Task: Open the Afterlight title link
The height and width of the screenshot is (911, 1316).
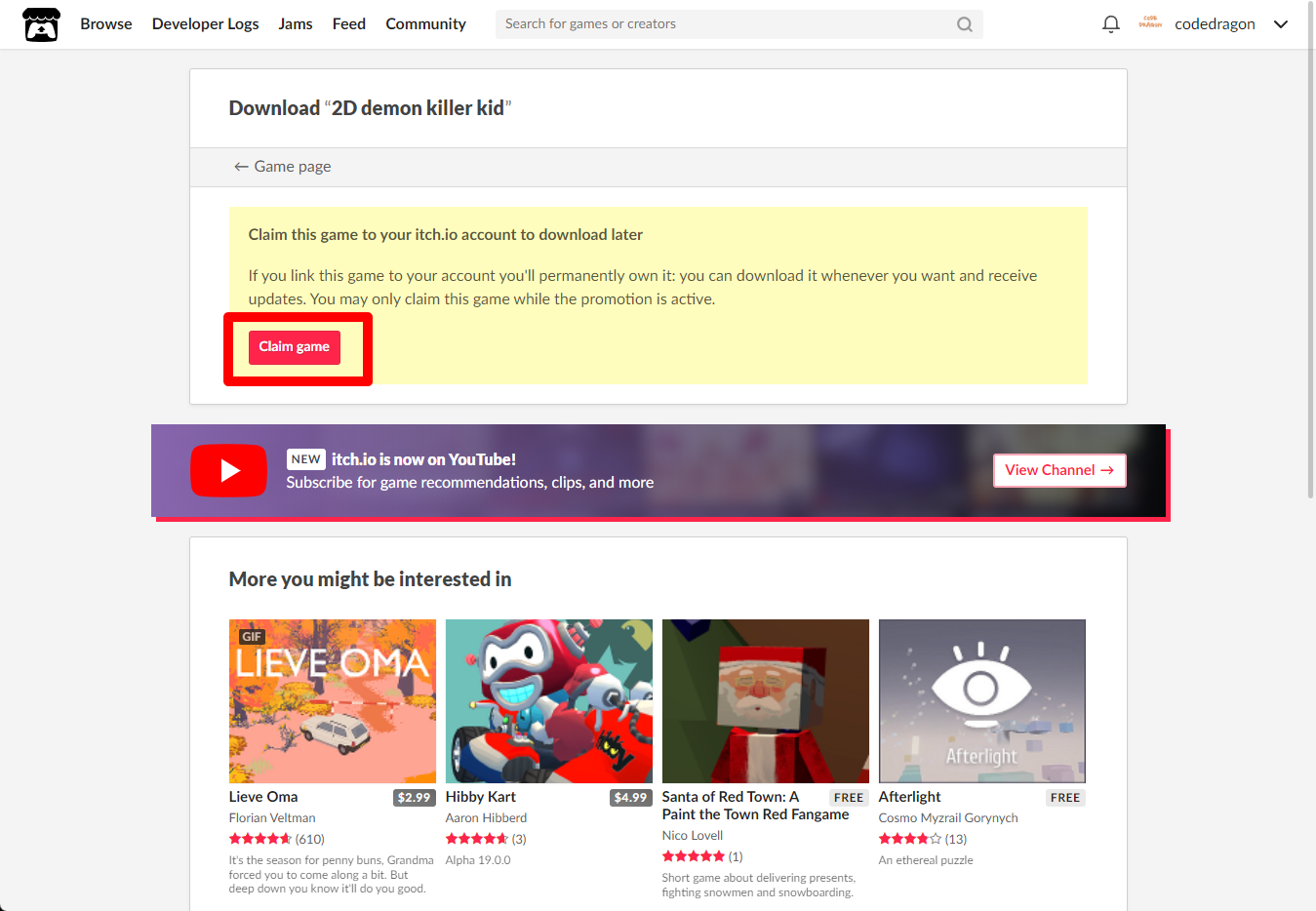Action: [x=910, y=797]
